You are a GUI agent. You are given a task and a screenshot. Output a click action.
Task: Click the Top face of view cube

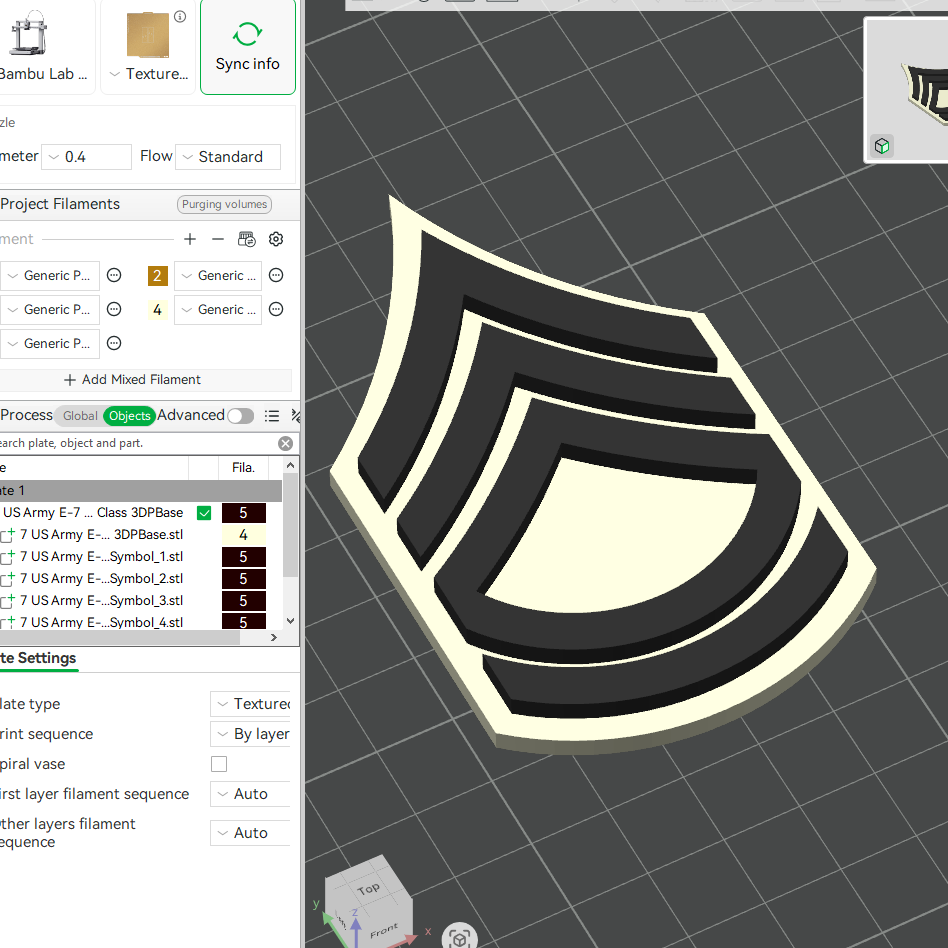tap(367, 887)
